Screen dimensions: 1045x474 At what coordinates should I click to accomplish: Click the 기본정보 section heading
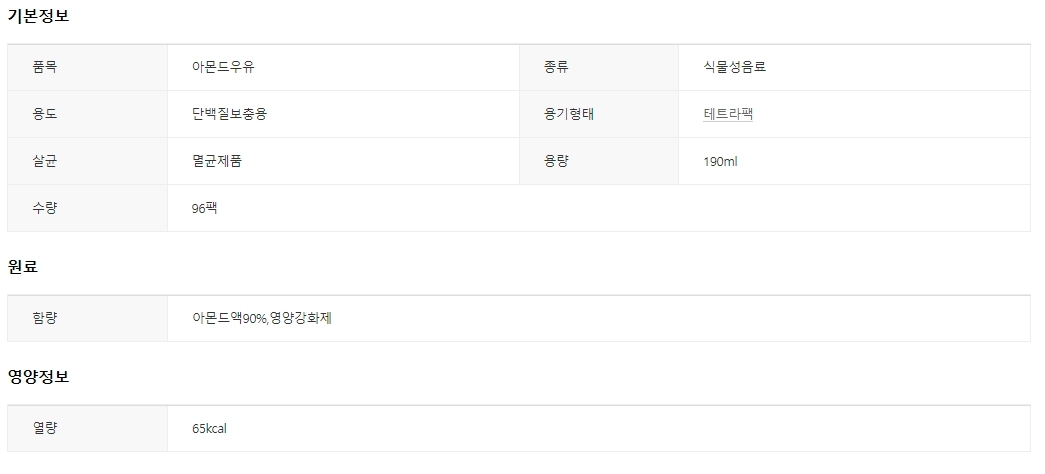coord(38,16)
